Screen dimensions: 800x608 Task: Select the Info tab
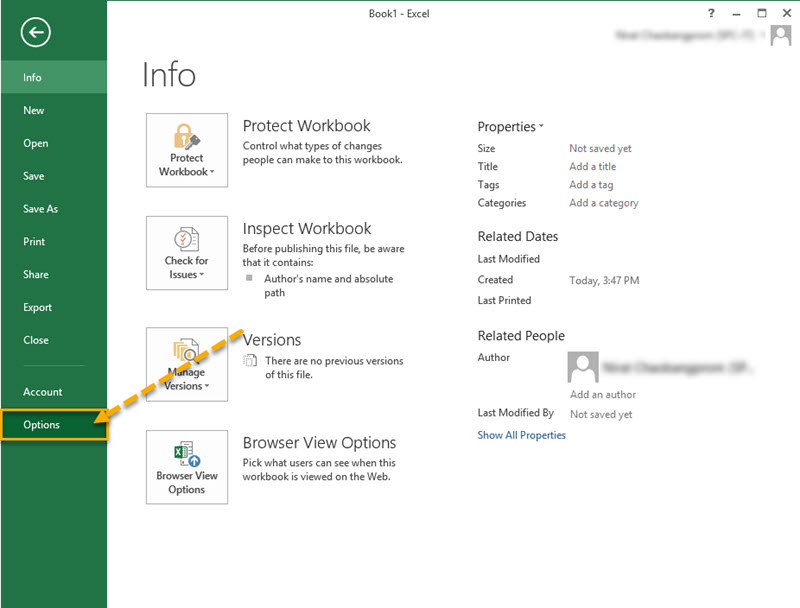point(54,78)
